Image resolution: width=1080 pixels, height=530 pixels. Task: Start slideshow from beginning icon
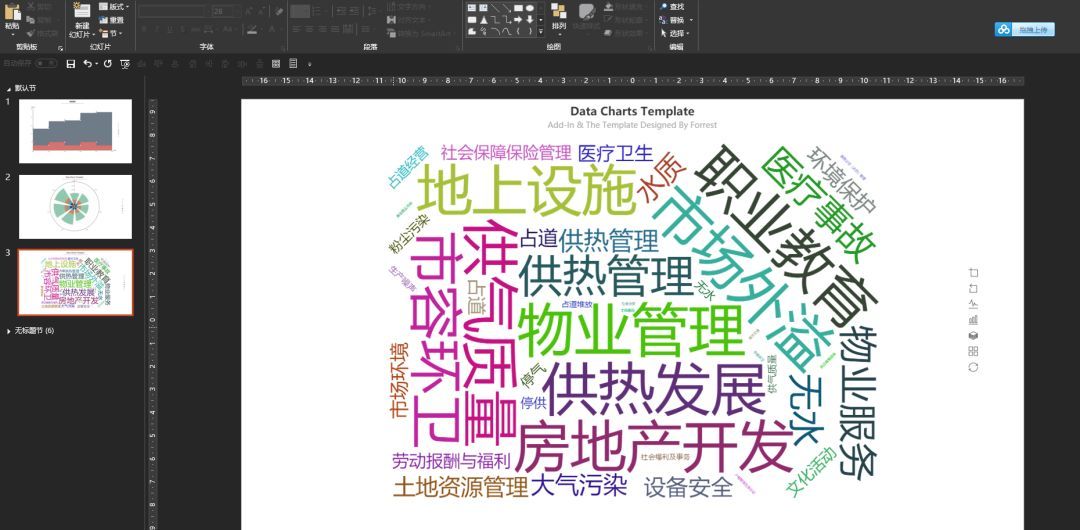tap(125, 64)
